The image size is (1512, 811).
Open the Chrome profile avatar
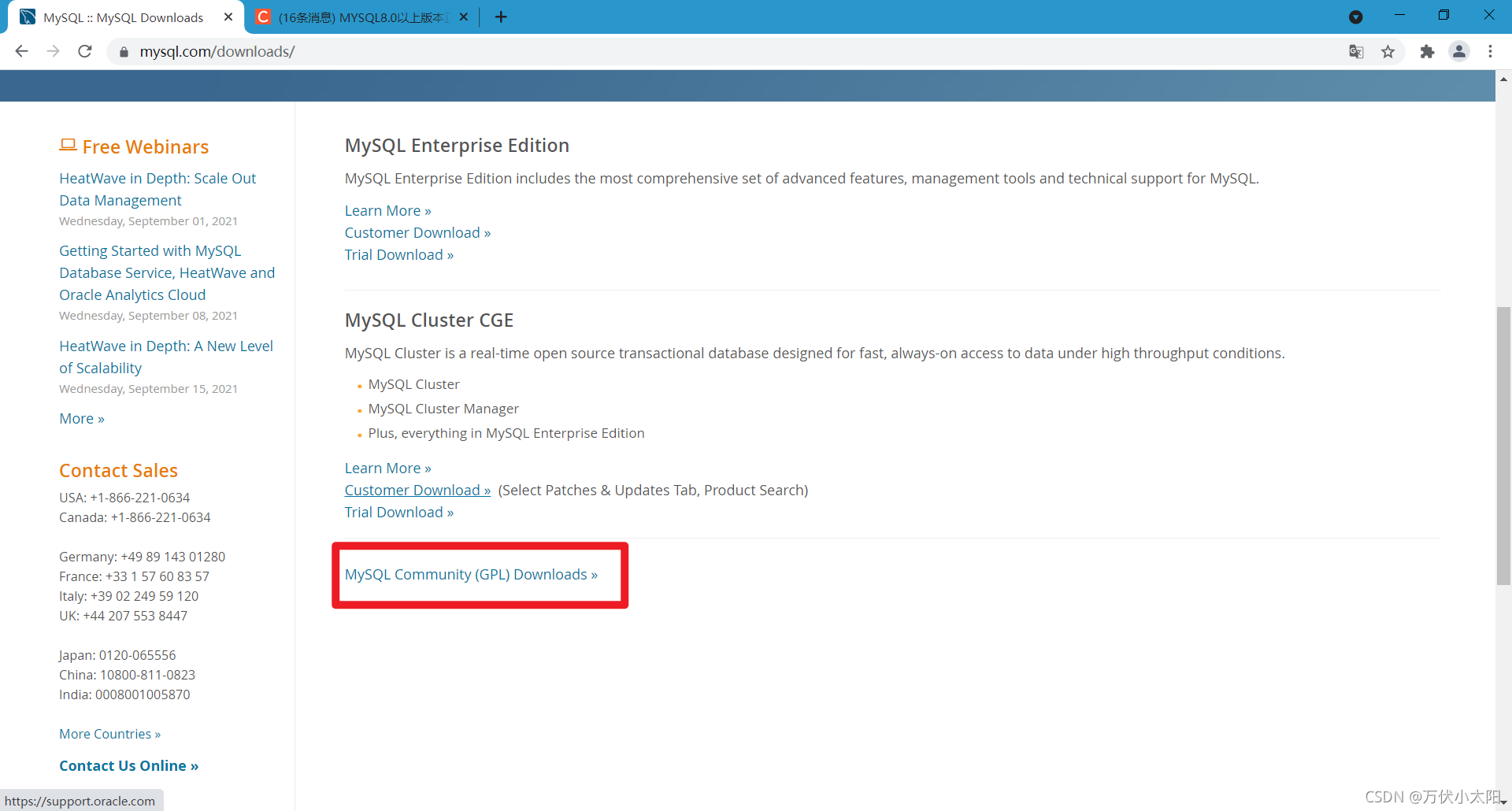coord(1459,51)
